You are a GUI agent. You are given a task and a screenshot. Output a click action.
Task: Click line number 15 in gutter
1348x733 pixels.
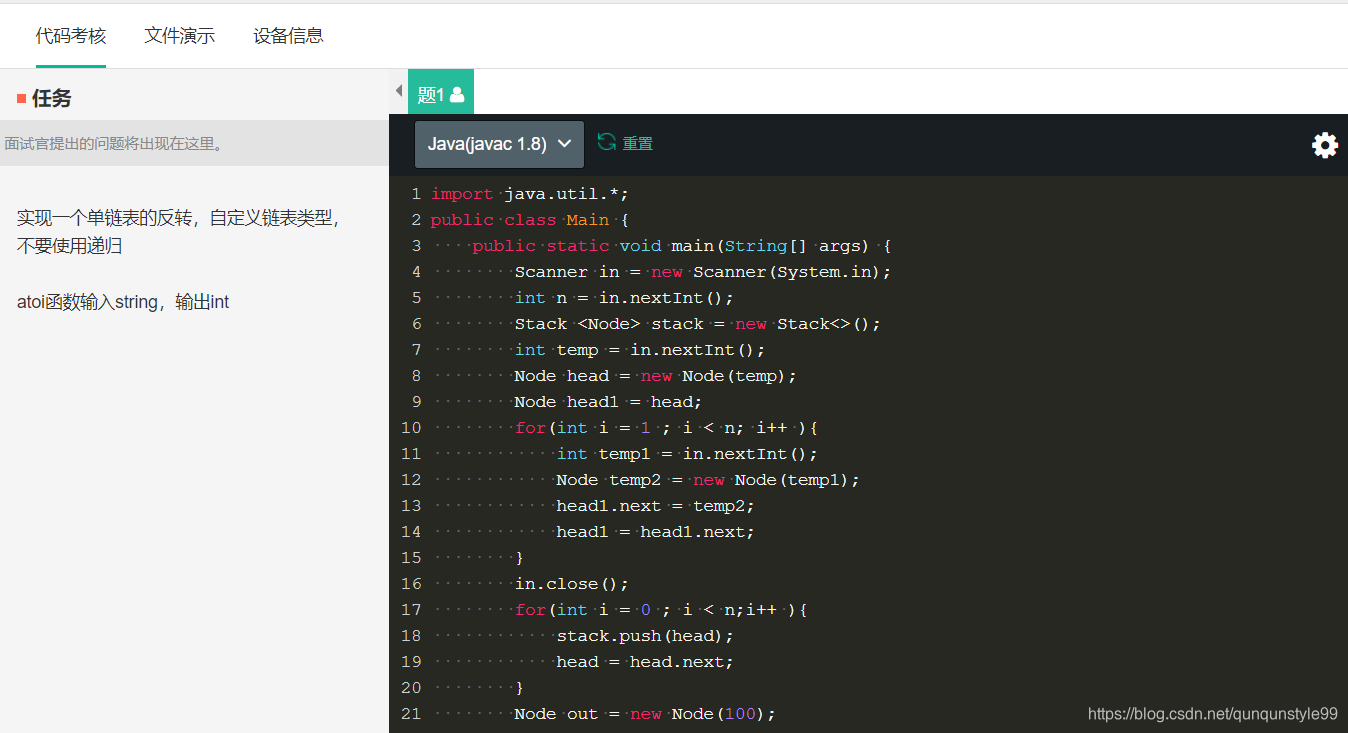tap(411, 558)
